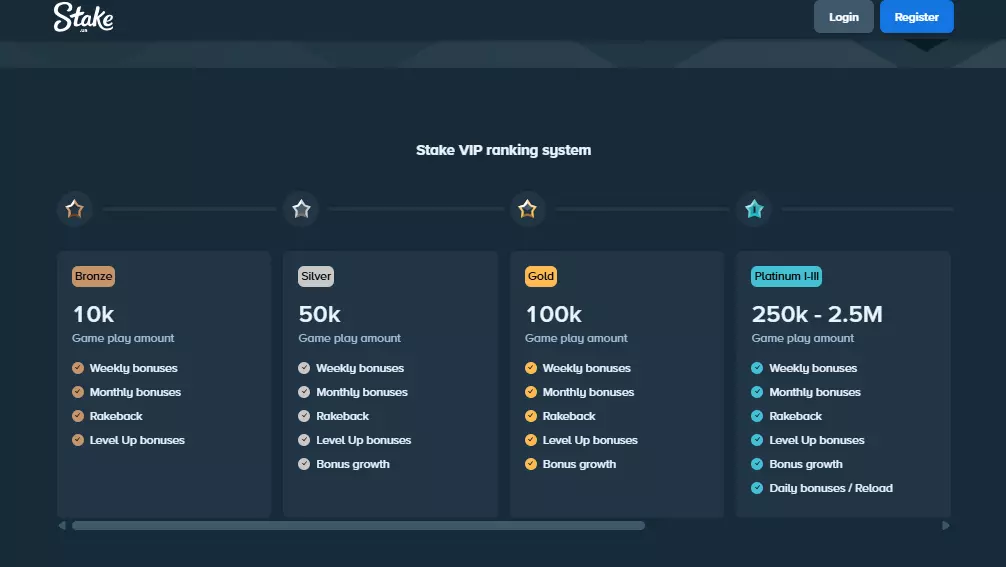Click 'Daily bonuses / Reload' text
The width and height of the screenshot is (1006, 567).
pyautogui.click(x=831, y=488)
